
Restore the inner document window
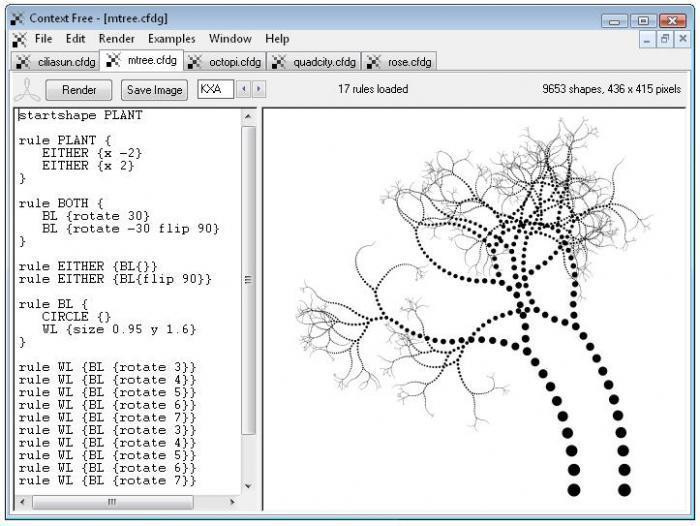[665, 40]
